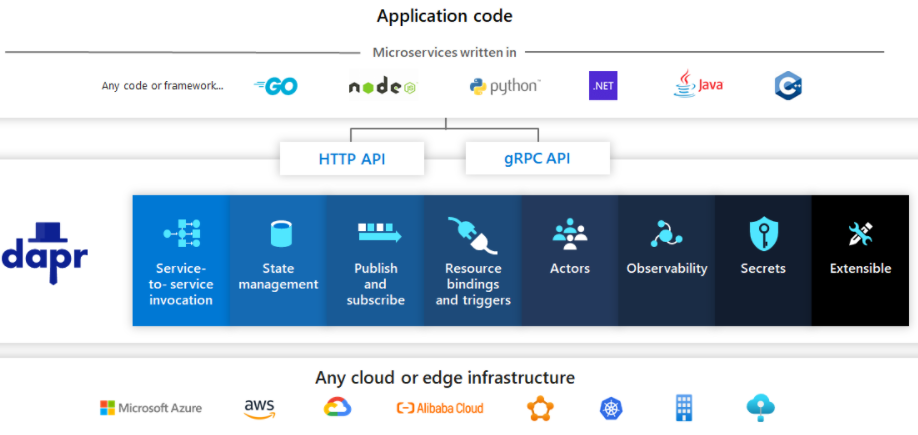Click the Service-to-service invocation icon
This screenshot has height=435, width=918.
point(181,233)
